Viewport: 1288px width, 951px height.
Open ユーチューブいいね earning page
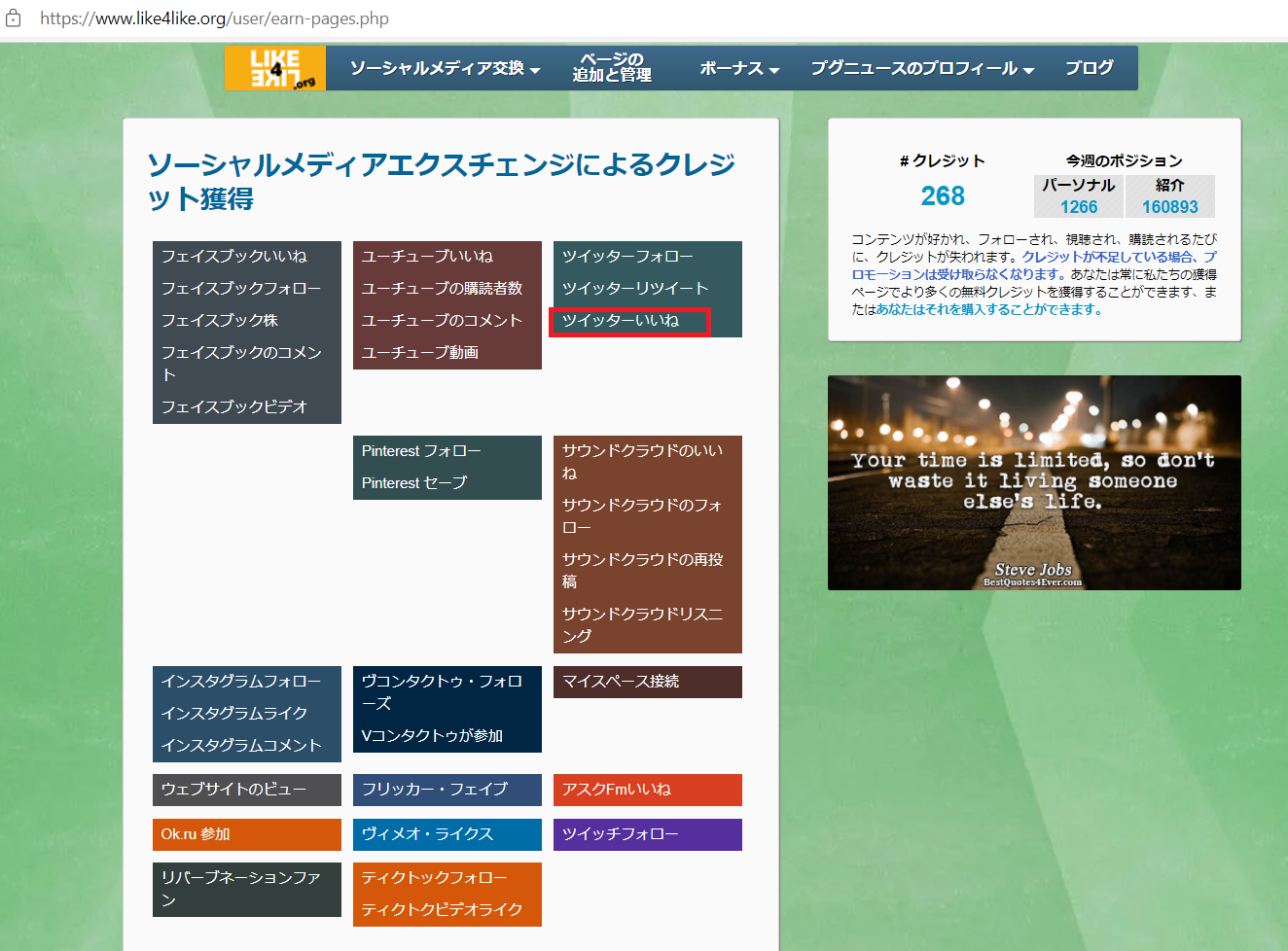(427, 256)
